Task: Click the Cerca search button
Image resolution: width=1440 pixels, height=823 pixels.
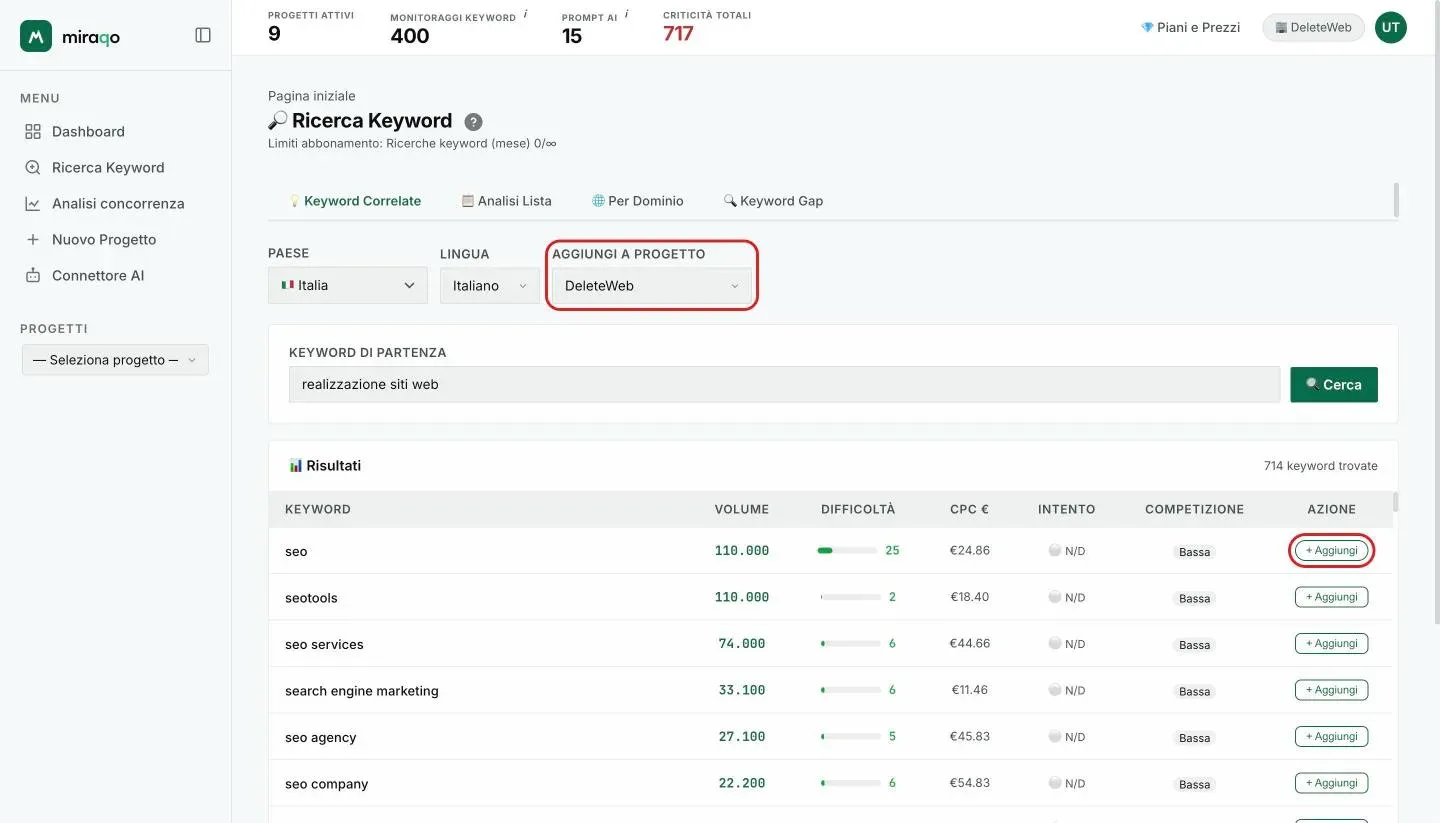Action: [x=1334, y=384]
